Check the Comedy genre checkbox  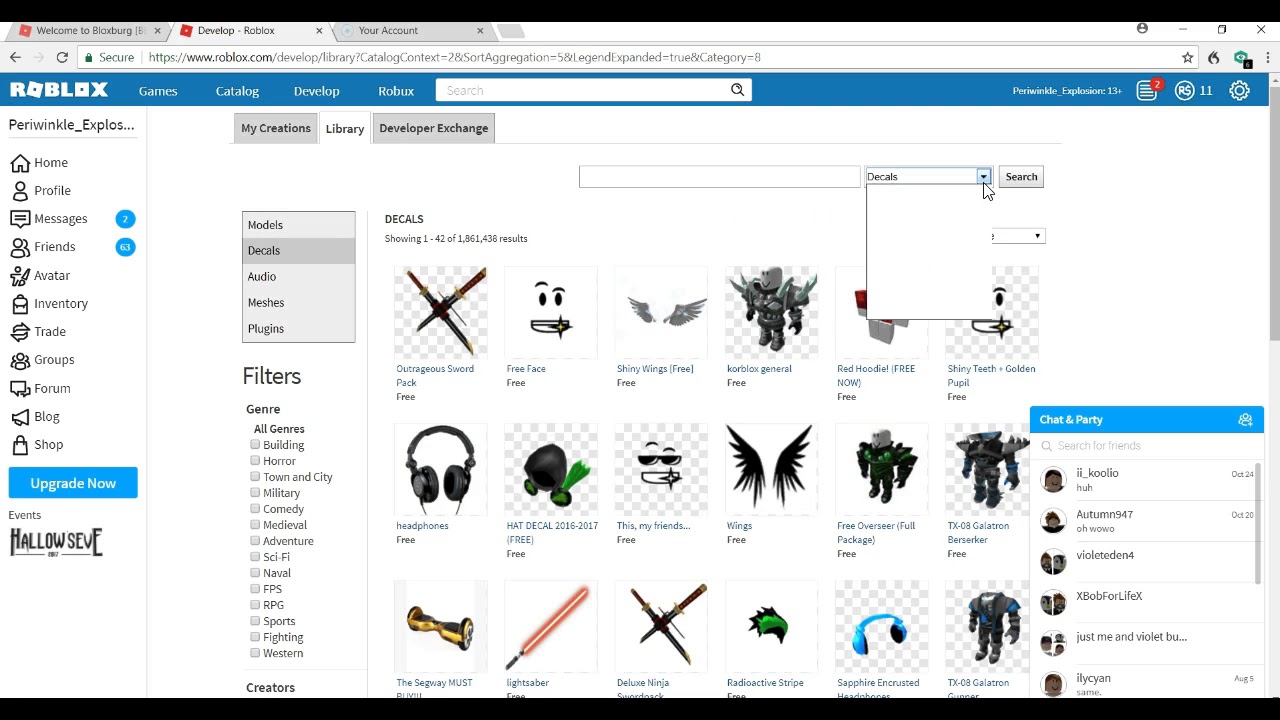(x=255, y=509)
